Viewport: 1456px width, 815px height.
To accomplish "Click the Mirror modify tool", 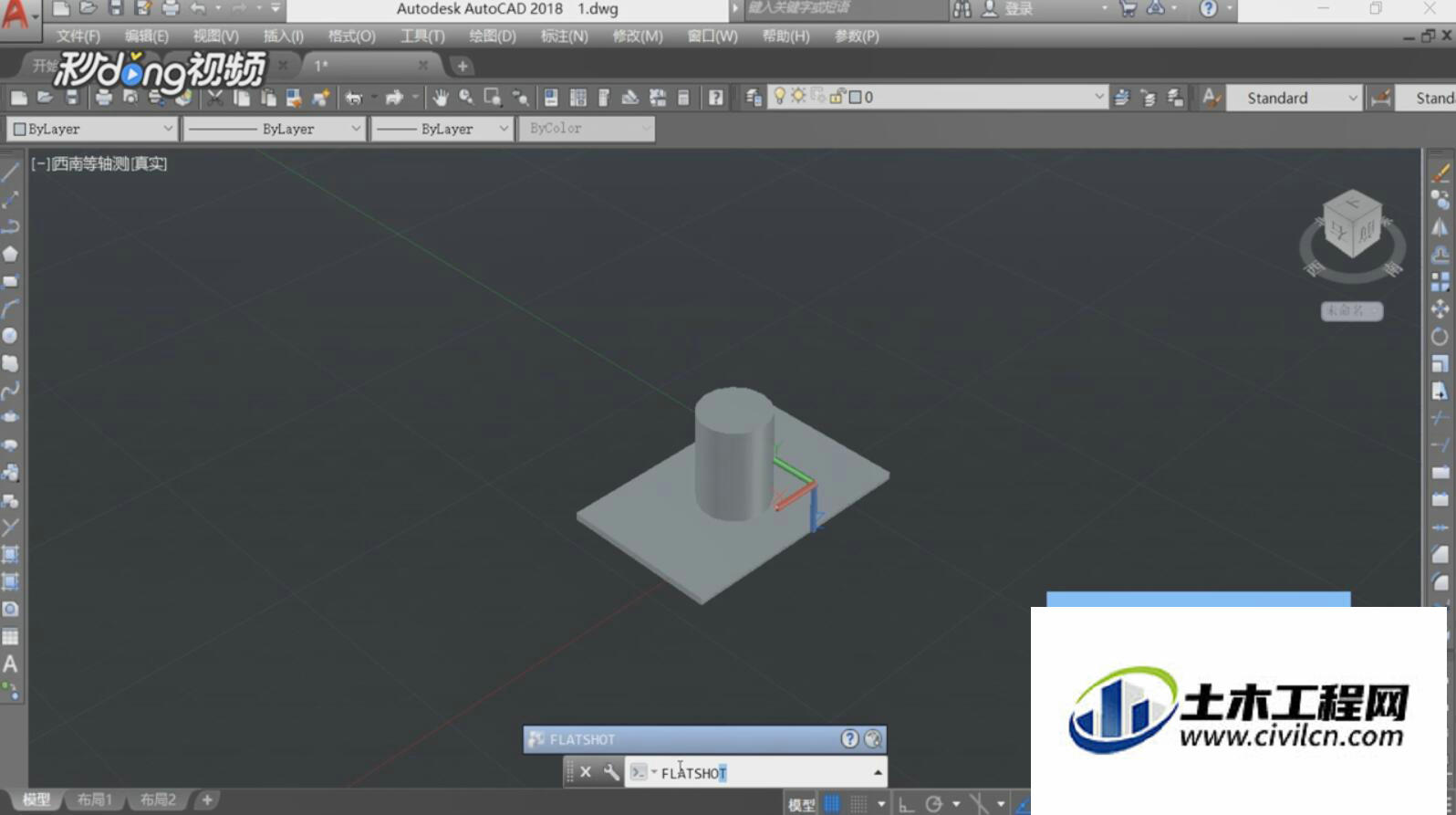I will 1440,227.
